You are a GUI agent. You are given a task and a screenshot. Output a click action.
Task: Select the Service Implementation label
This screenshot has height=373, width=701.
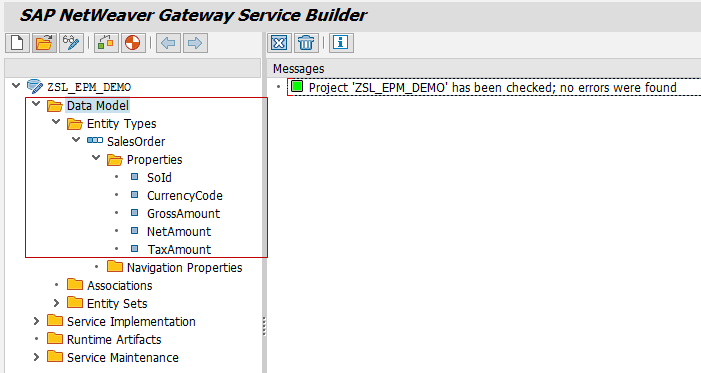tap(131, 322)
